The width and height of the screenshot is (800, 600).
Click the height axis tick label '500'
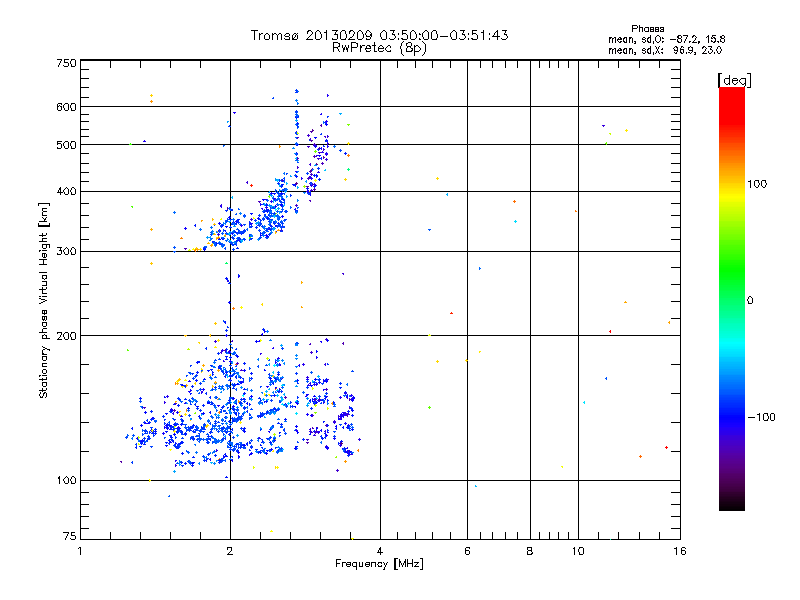click(x=66, y=145)
